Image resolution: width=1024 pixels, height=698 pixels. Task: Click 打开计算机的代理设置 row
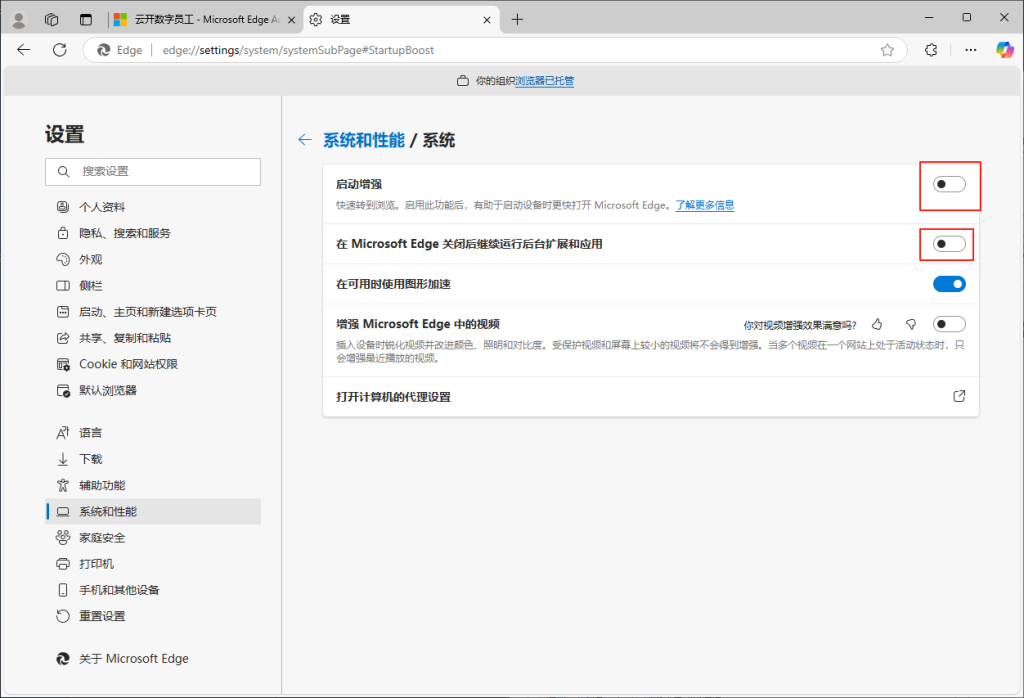click(651, 397)
